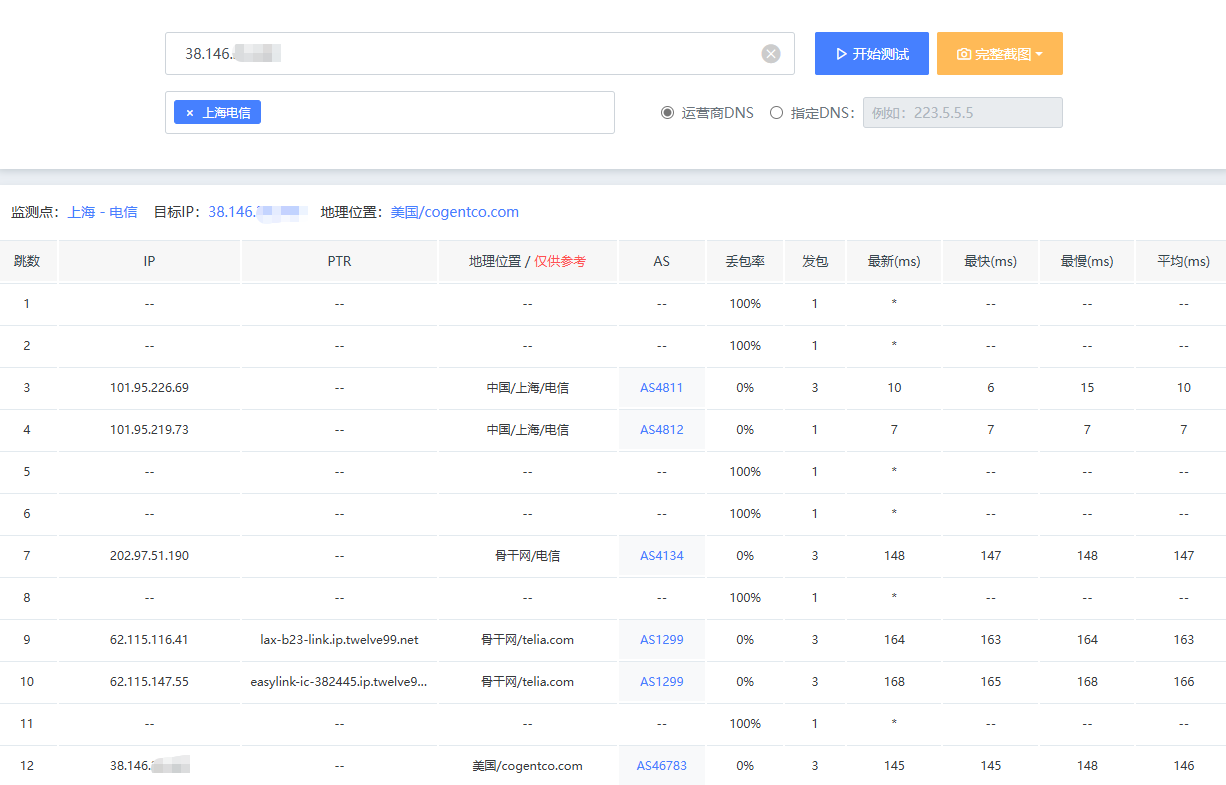Click the 丢包率 column header
Viewport: 1226px width, 785px height.
pos(744,262)
